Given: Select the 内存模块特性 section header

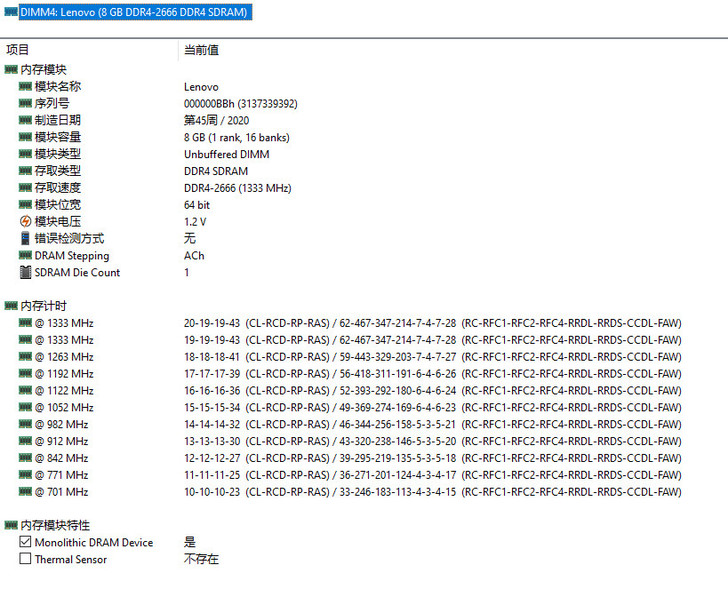Looking at the screenshot, I should click(x=55, y=525).
